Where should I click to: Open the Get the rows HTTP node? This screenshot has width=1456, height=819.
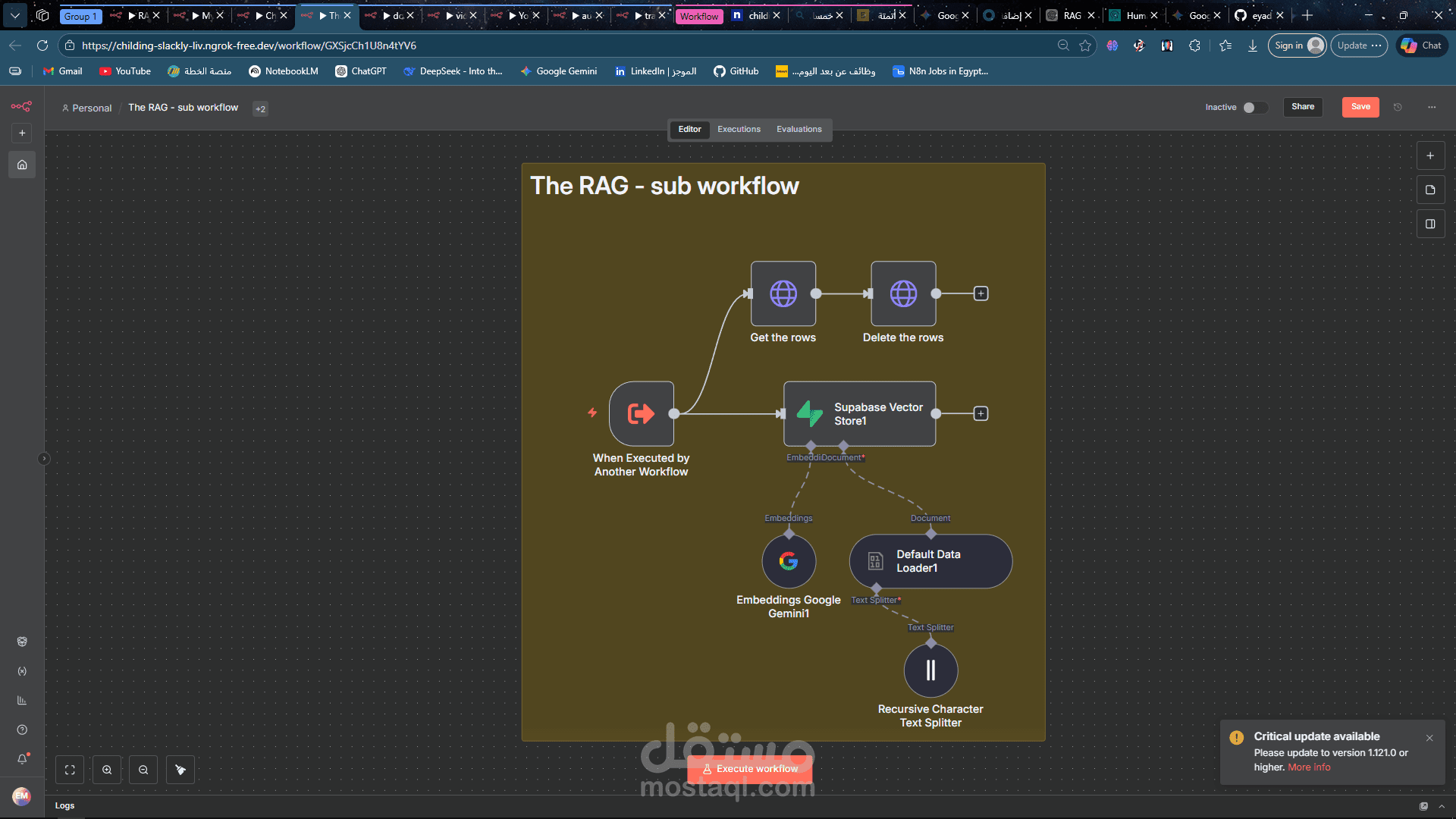coord(783,293)
